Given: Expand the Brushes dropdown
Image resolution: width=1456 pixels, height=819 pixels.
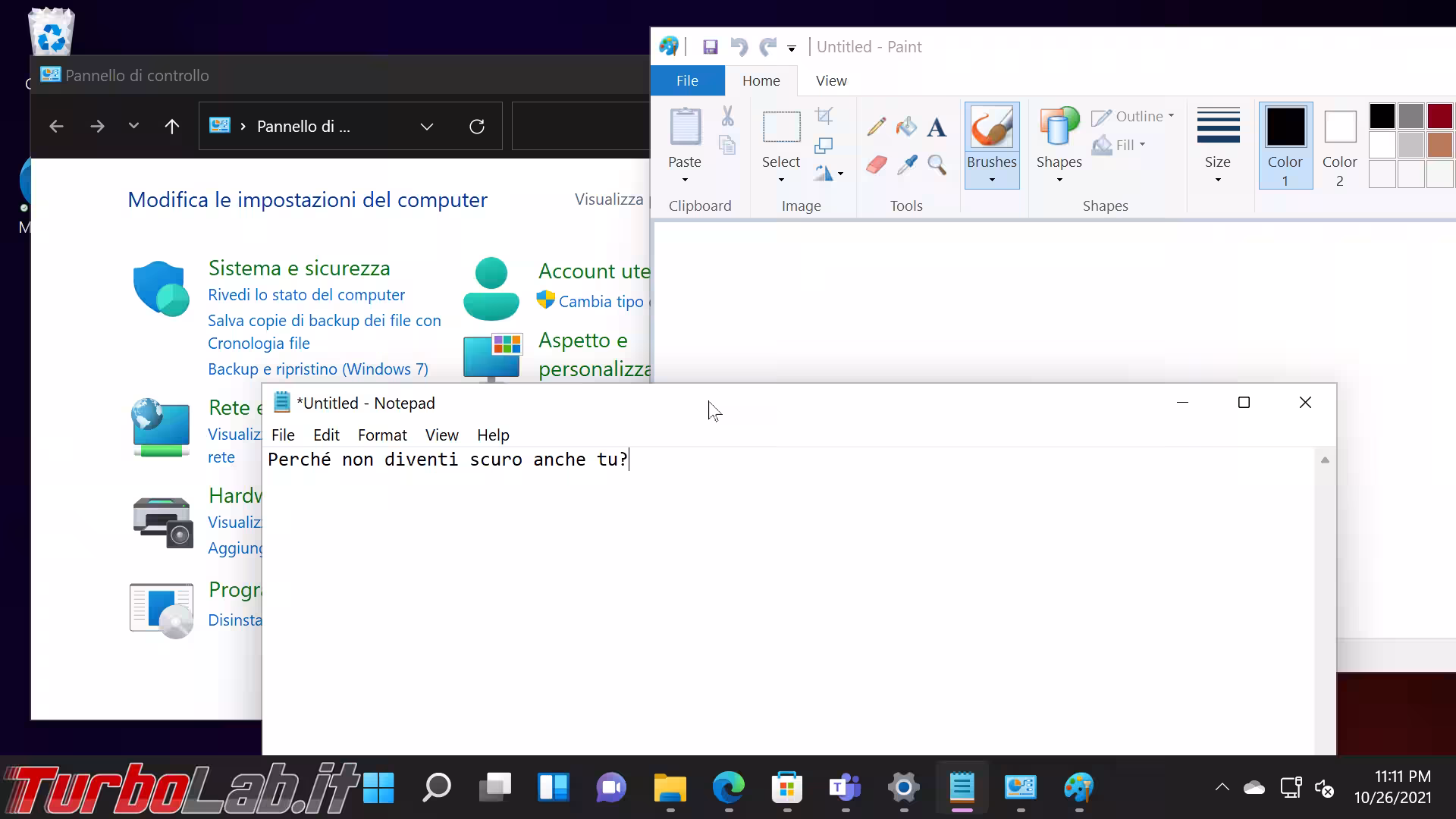Looking at the screenshot, I should (991, 179).
